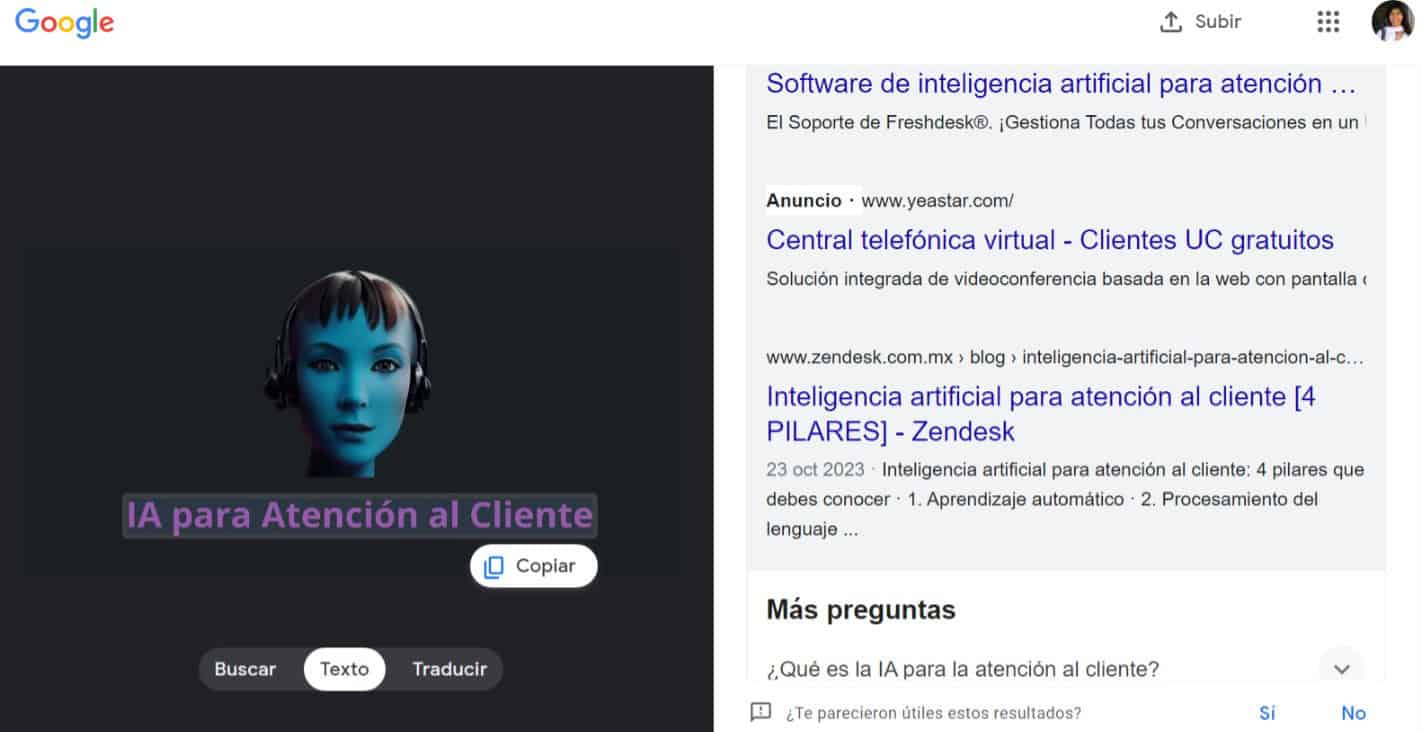Open Central telefónica virtual ad link

1049,240
